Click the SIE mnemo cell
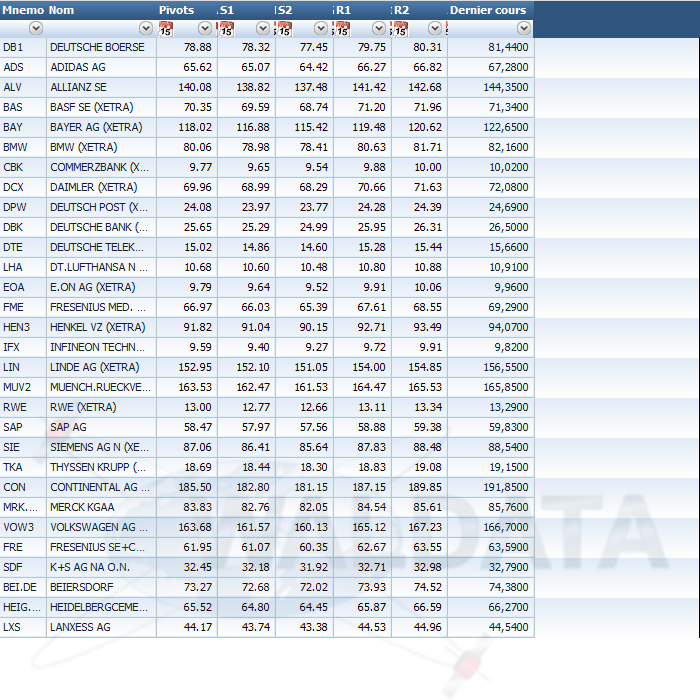This screenshot has width=700, height=700. click(23, 447)
